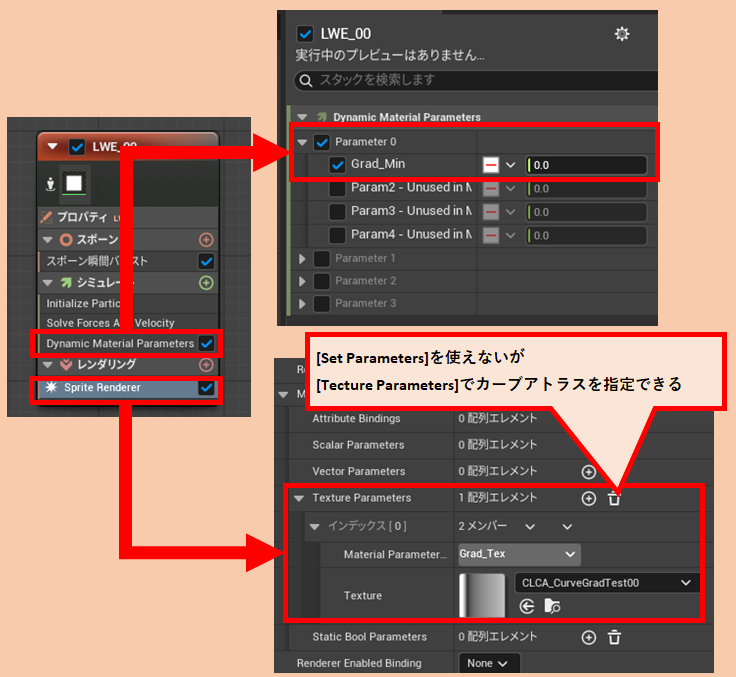
Task: Expand the Parameter 1 group
Action: pos(303,259)
